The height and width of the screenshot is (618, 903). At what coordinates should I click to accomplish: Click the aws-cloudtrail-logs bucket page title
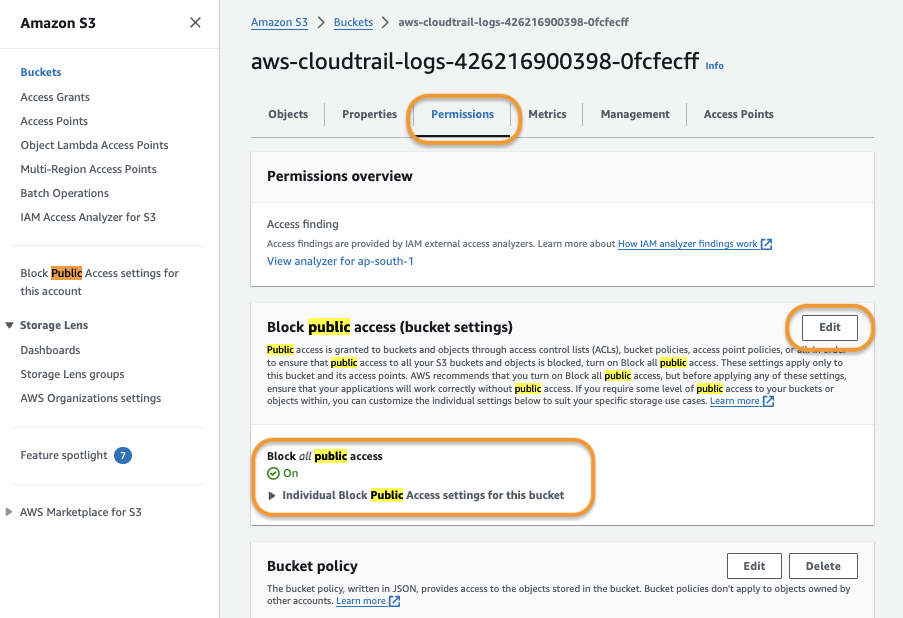[475, 61]
